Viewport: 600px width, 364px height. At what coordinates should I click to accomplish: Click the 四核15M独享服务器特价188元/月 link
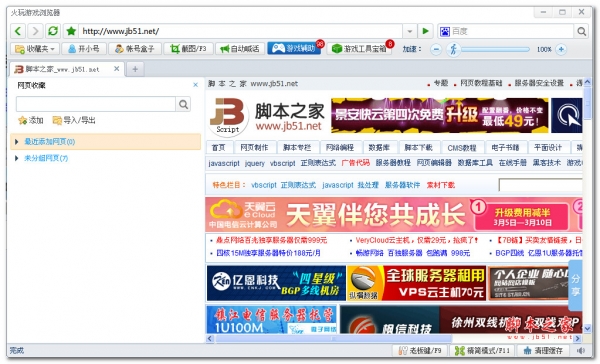tap(268, 253)
